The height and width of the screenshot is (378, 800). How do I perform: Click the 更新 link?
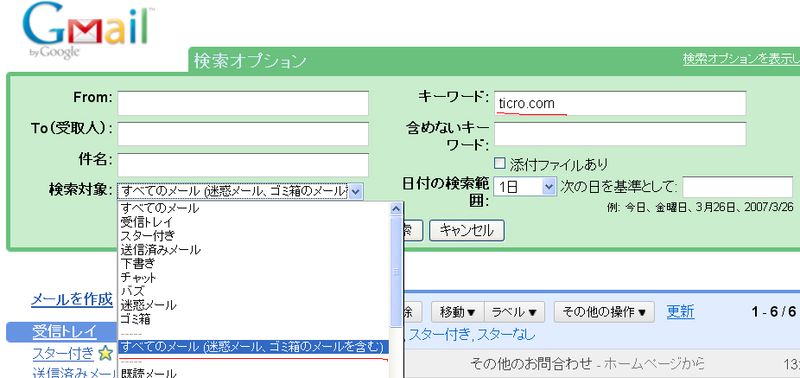680,311
